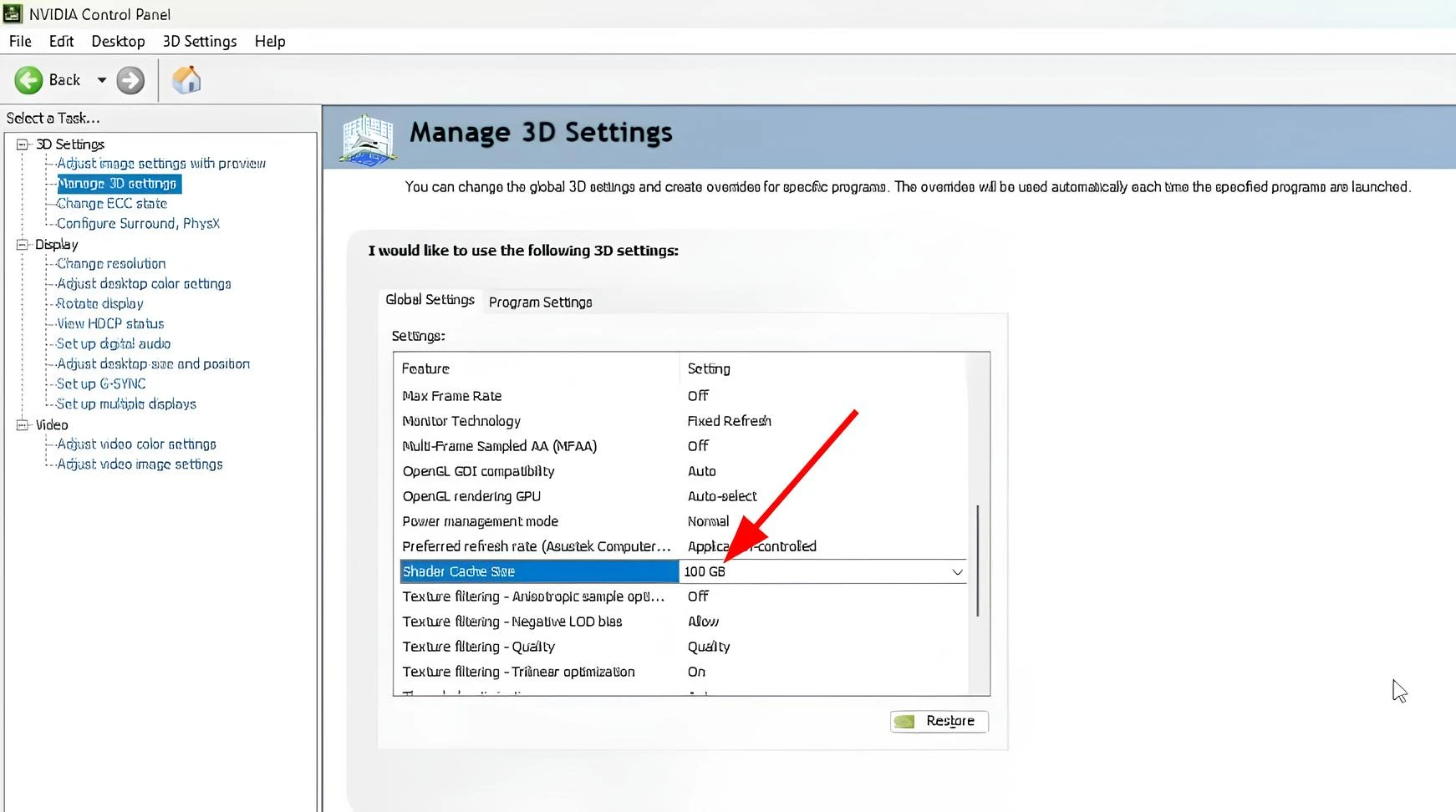Open Adjust desktop color settings

(x=144, y=284)
